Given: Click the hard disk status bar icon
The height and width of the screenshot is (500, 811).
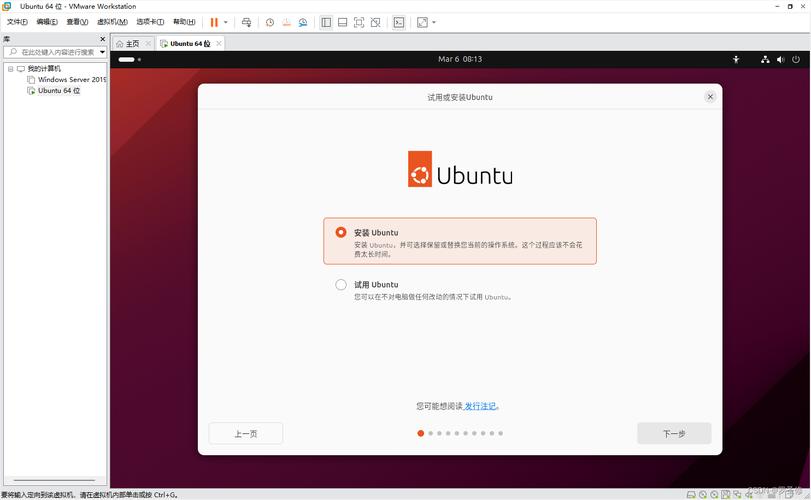Looking at the screenshot, I should click(691, 495).
